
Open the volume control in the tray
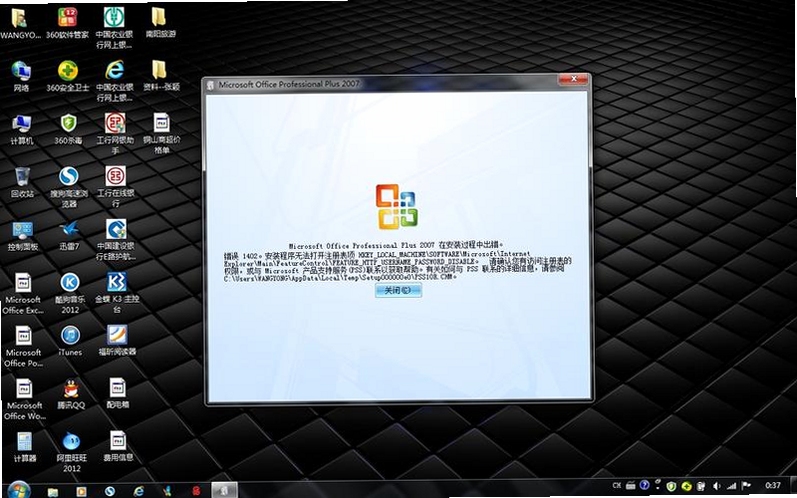[x=717, y=486]
